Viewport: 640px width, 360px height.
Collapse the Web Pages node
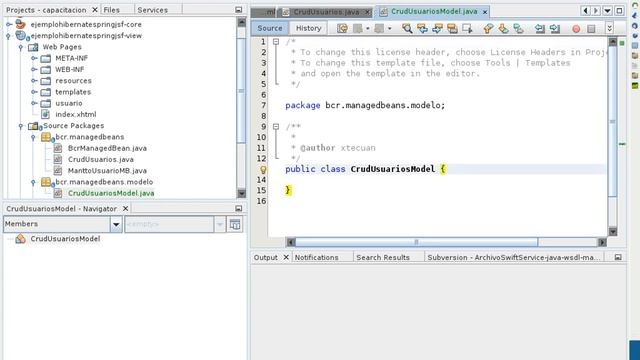pyautogui.click(x=21, y=47)
